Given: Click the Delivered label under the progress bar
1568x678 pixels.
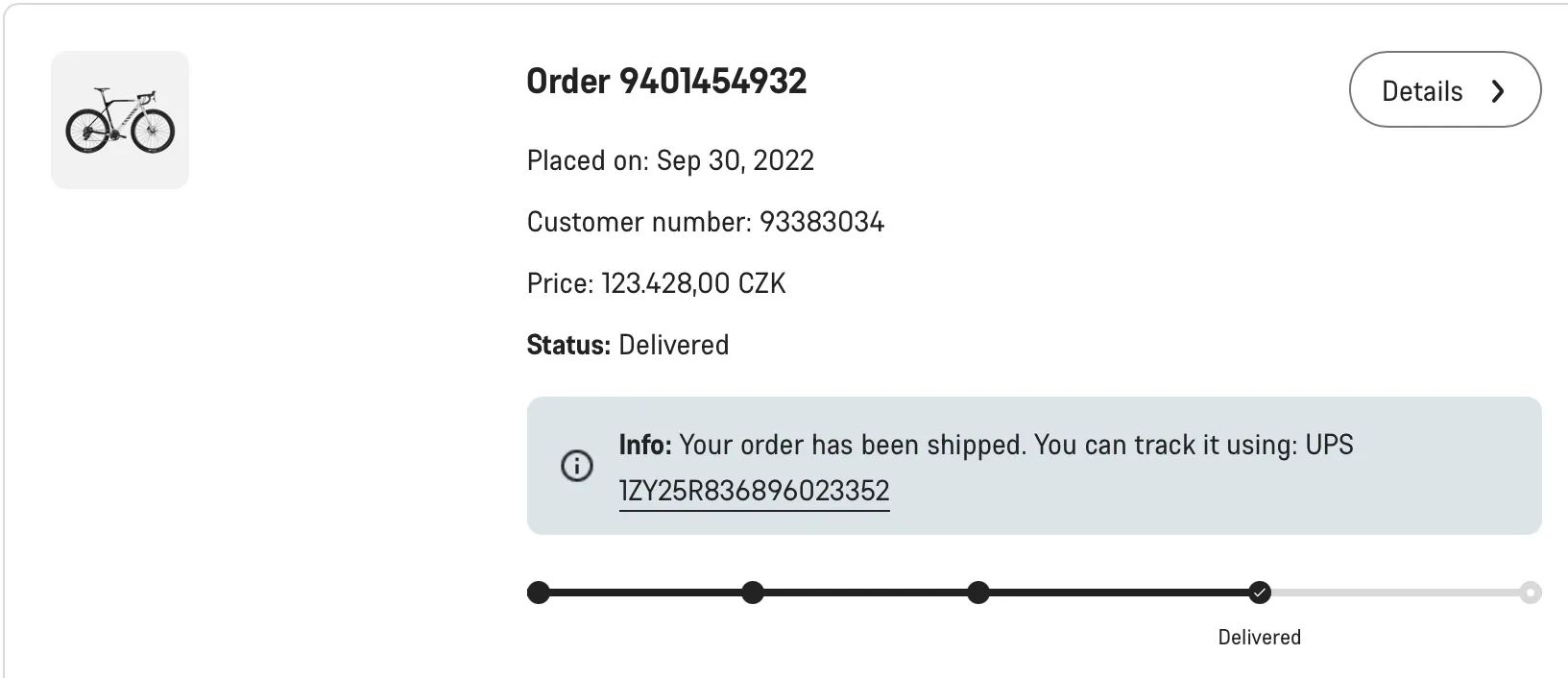Looking at the screenshot, I should [x=1259, y=638].
